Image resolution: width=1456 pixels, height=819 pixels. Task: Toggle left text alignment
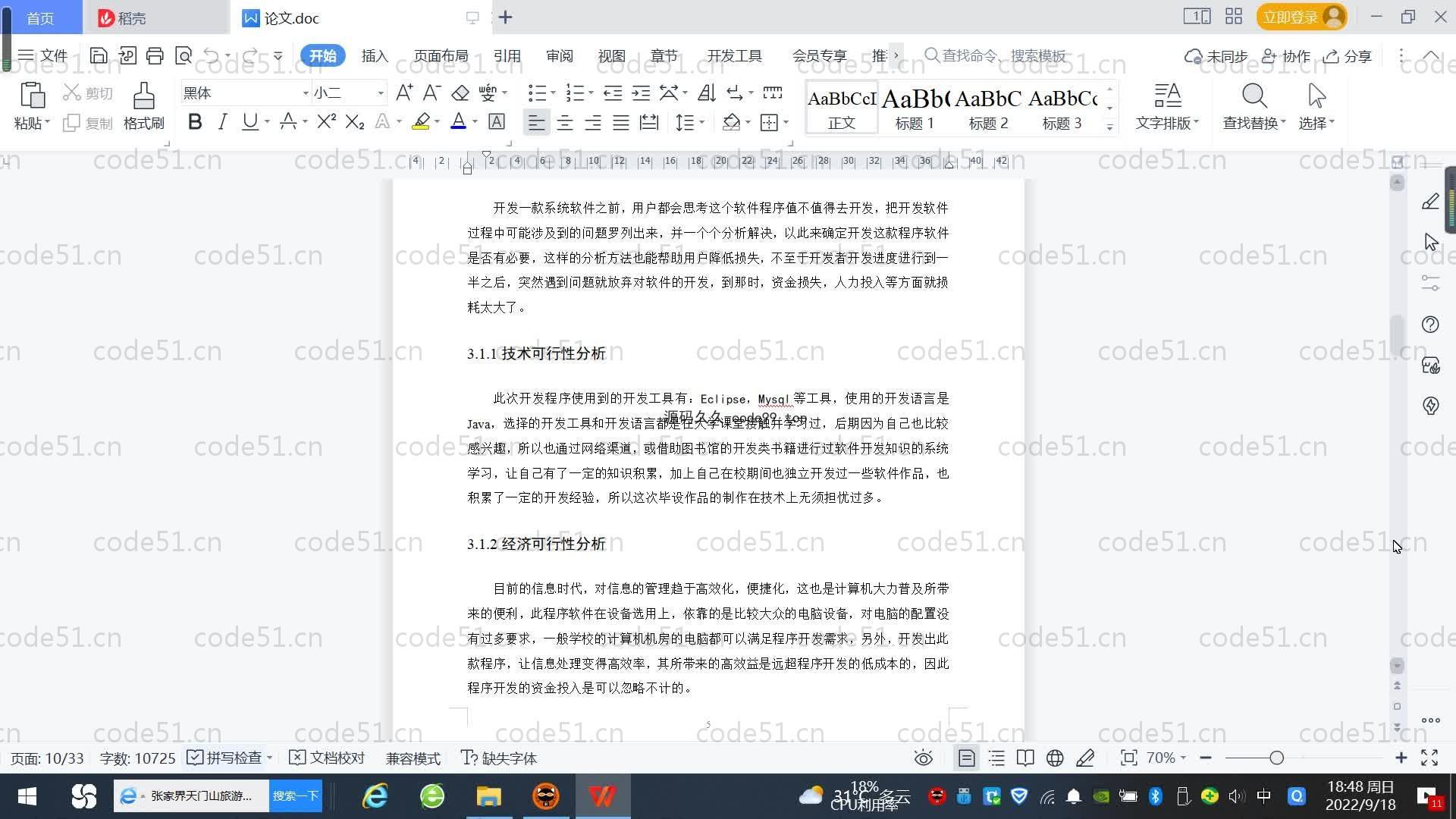536,121
